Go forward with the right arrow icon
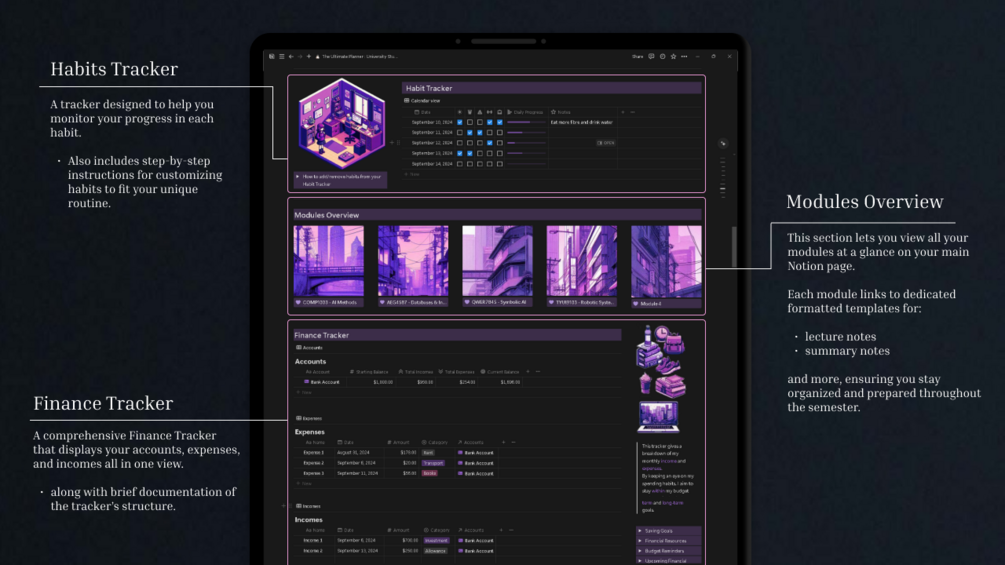This screenshot has height=565, width=1005. 300,56
